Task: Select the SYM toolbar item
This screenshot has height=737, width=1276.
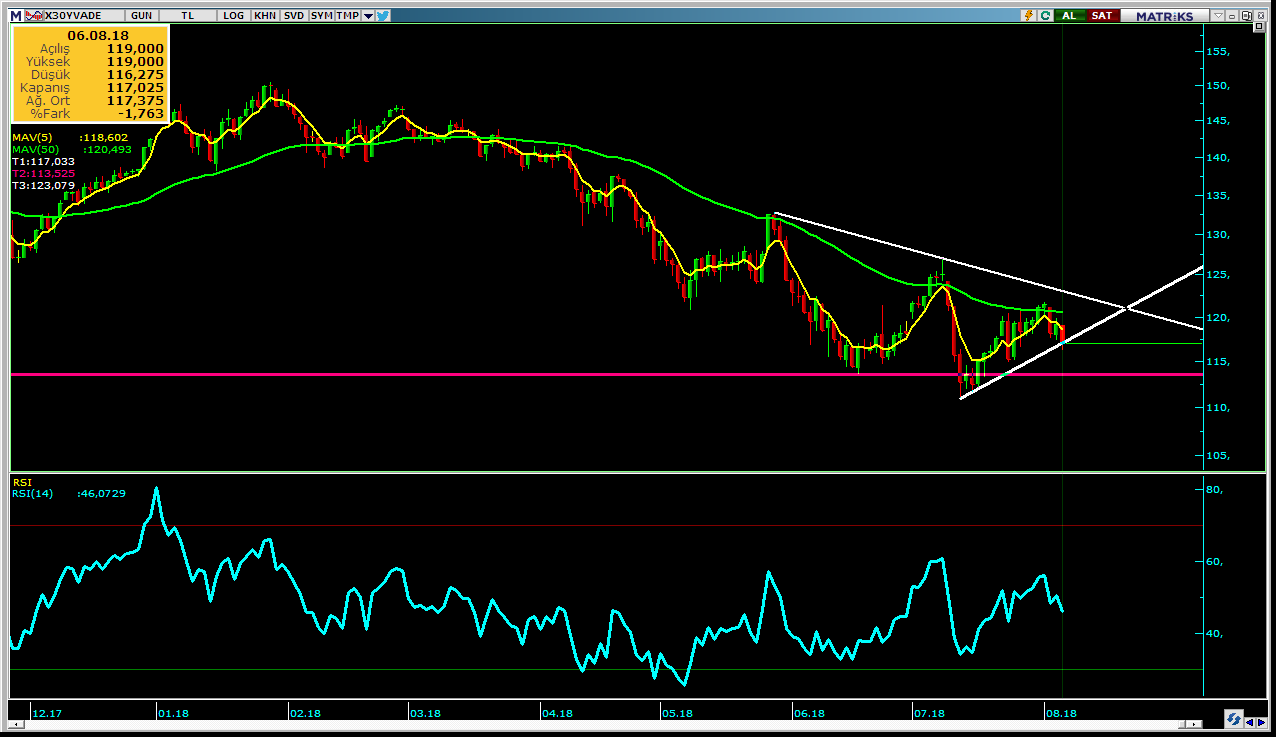Action: point(321,15)
